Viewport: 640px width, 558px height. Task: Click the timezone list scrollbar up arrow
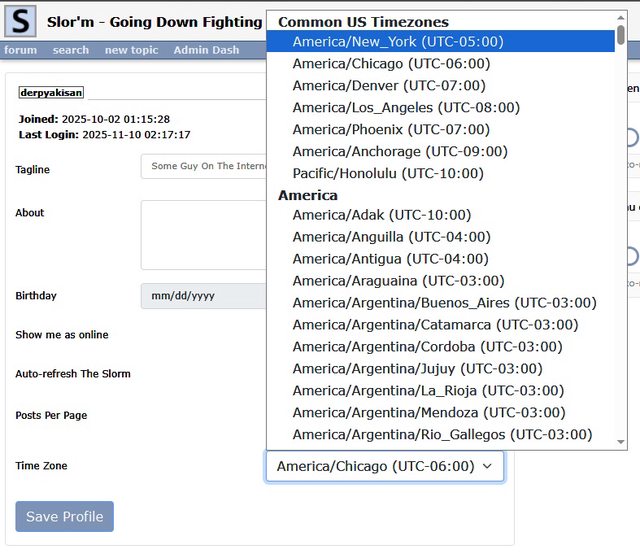pos(621,16)
